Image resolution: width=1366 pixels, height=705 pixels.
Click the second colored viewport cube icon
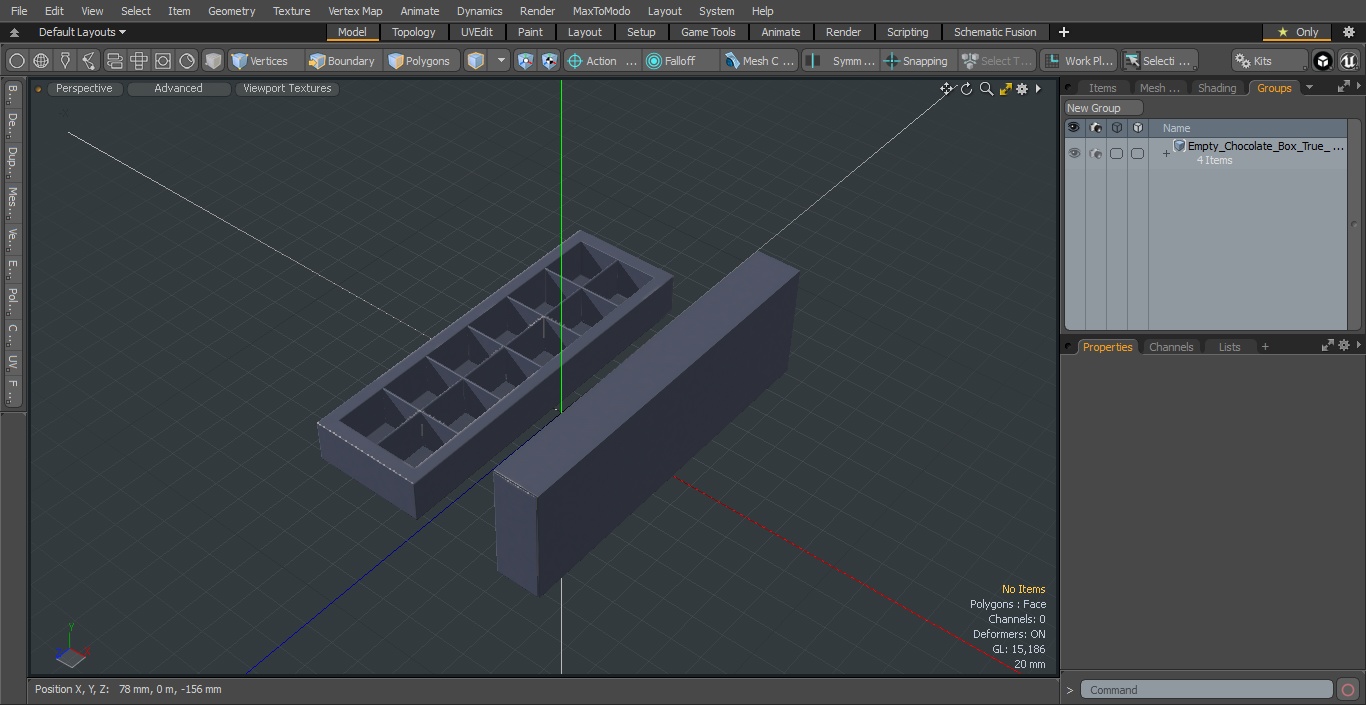[x=550, y=61]
